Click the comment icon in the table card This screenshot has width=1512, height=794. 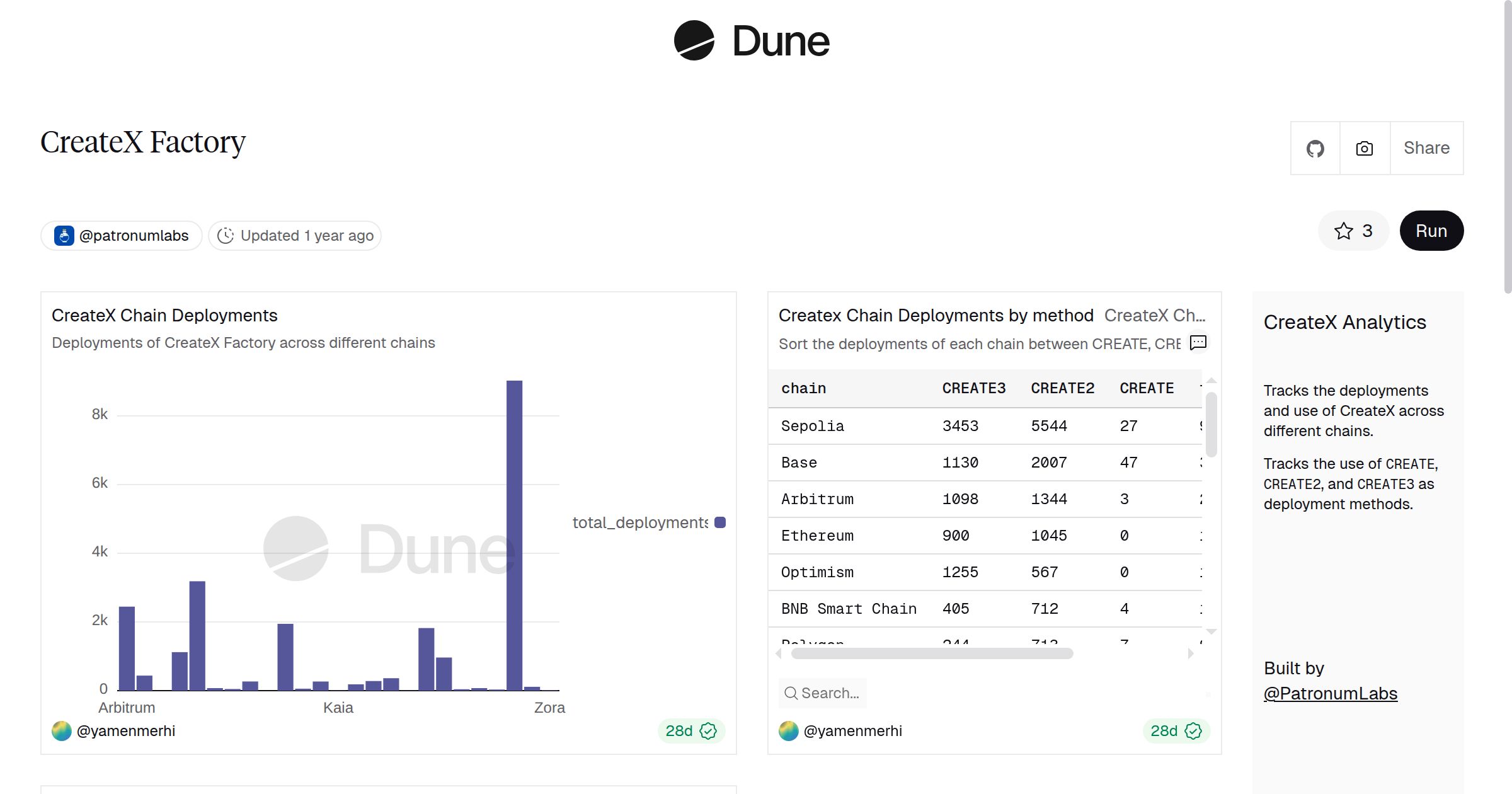[1198, 343]
